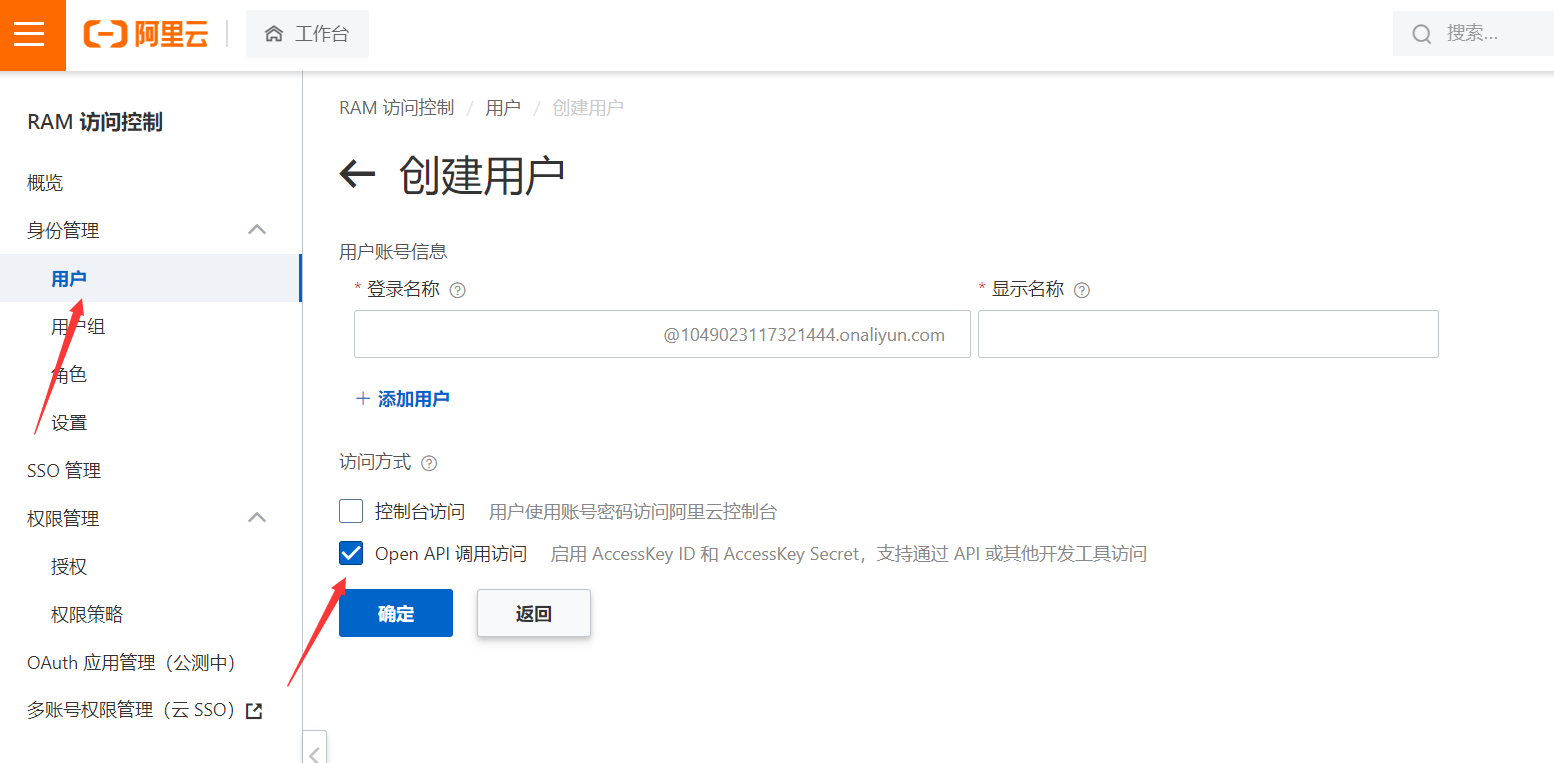1554x763 pixels.
Task: Click the help icon next to 登录名称
Action: pos(458,290)
